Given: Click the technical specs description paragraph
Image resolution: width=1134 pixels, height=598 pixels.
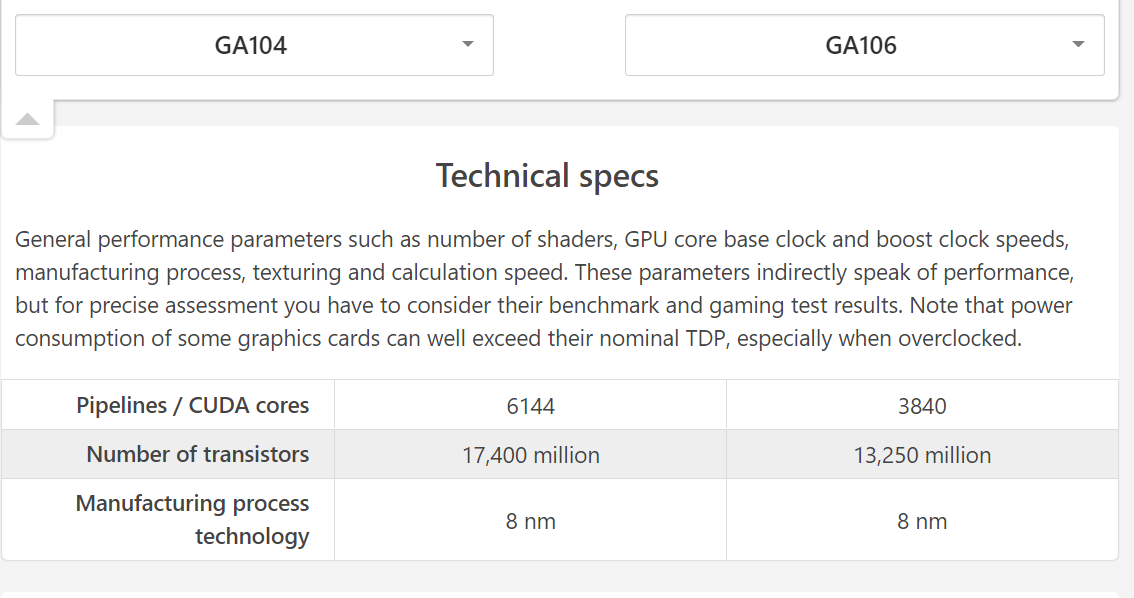Looking at the screenshot, I should point(545,289).
